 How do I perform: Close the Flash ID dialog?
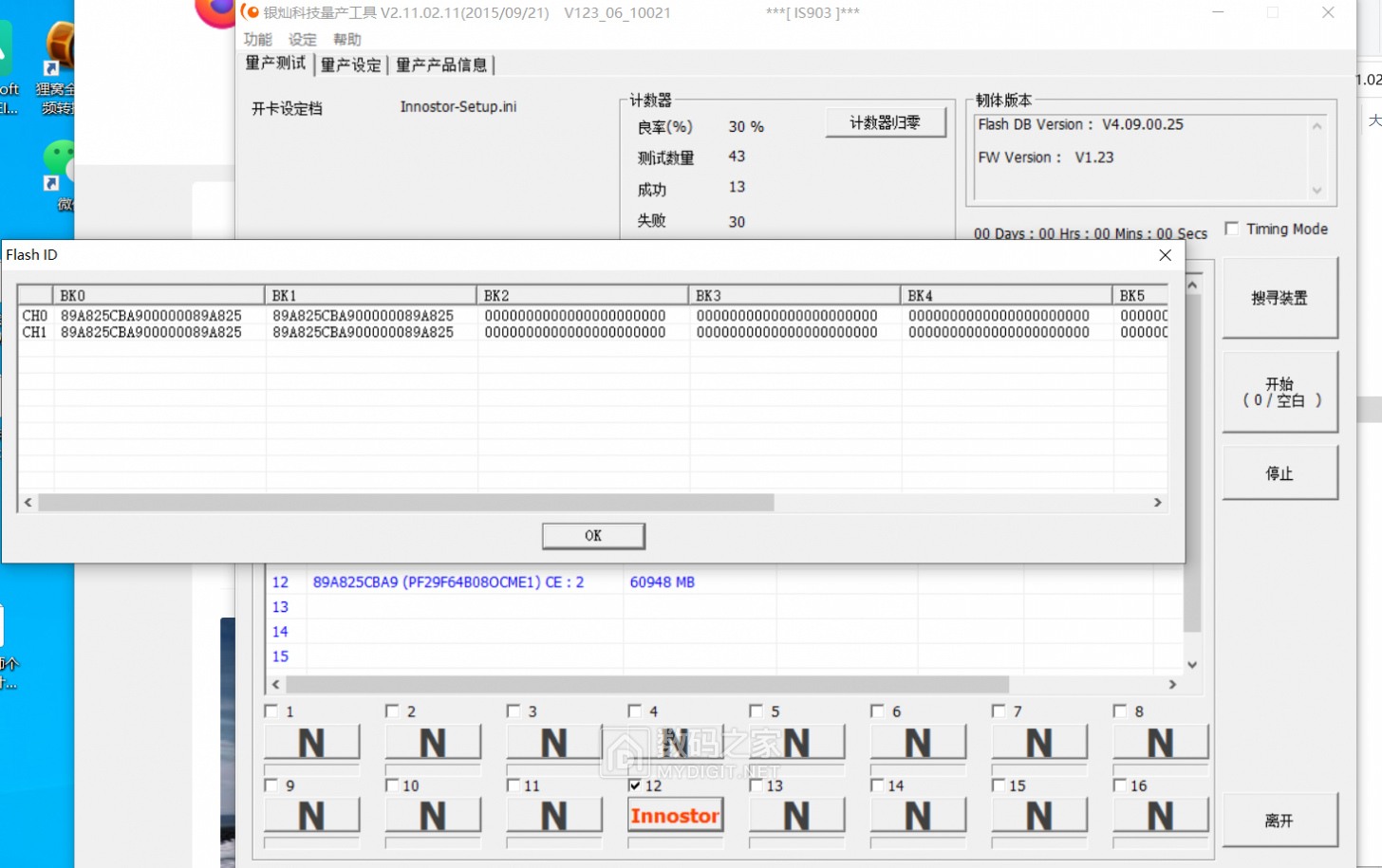pos(1165,255)
